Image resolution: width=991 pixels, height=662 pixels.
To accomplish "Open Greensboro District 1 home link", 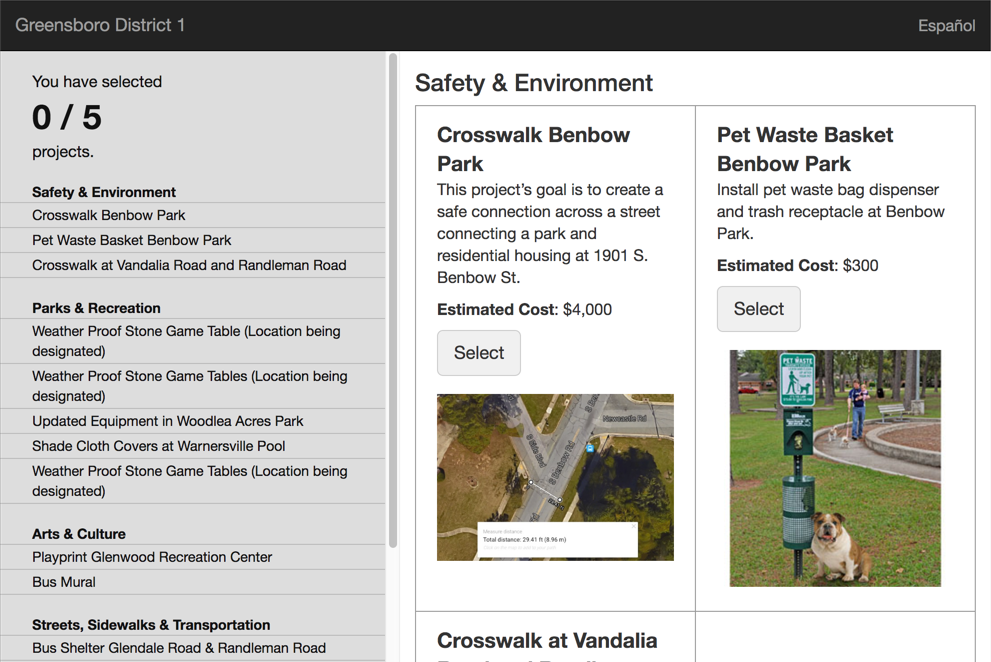I will pos(100,26).
